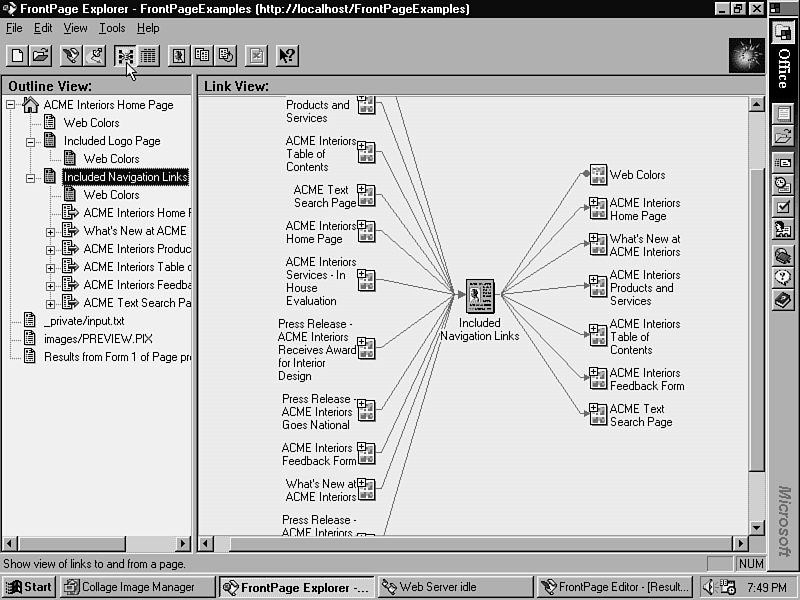
Task: Select _private/input.txt in the Outline View
Action: [84, 321]
